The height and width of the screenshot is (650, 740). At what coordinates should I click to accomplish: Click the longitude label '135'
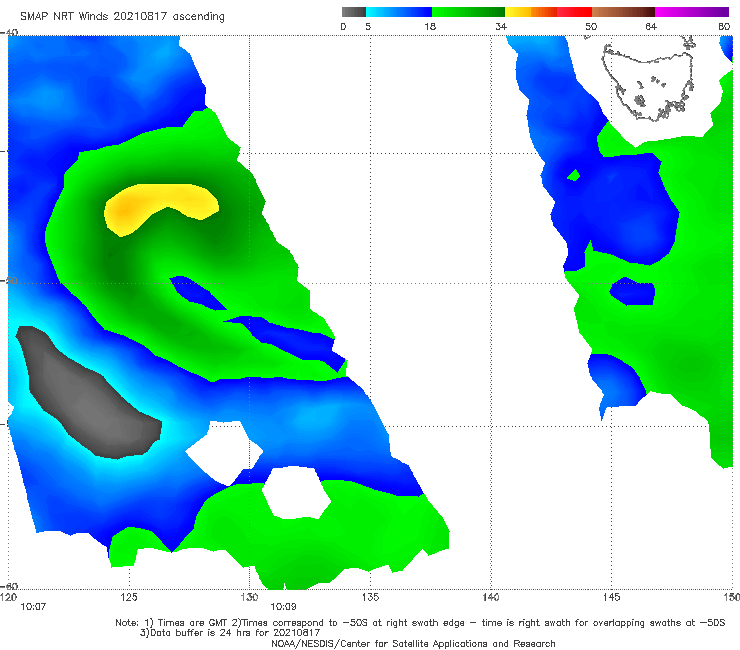370,597
